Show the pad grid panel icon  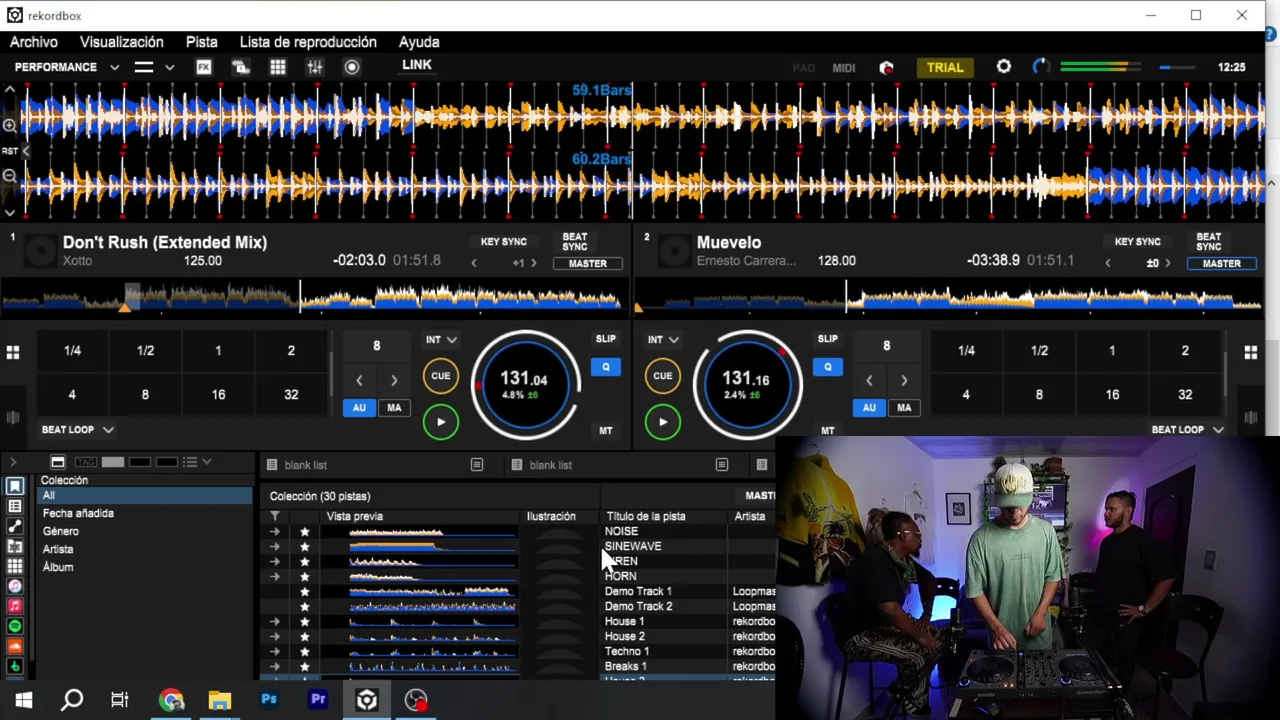click(x=278, y=67)
